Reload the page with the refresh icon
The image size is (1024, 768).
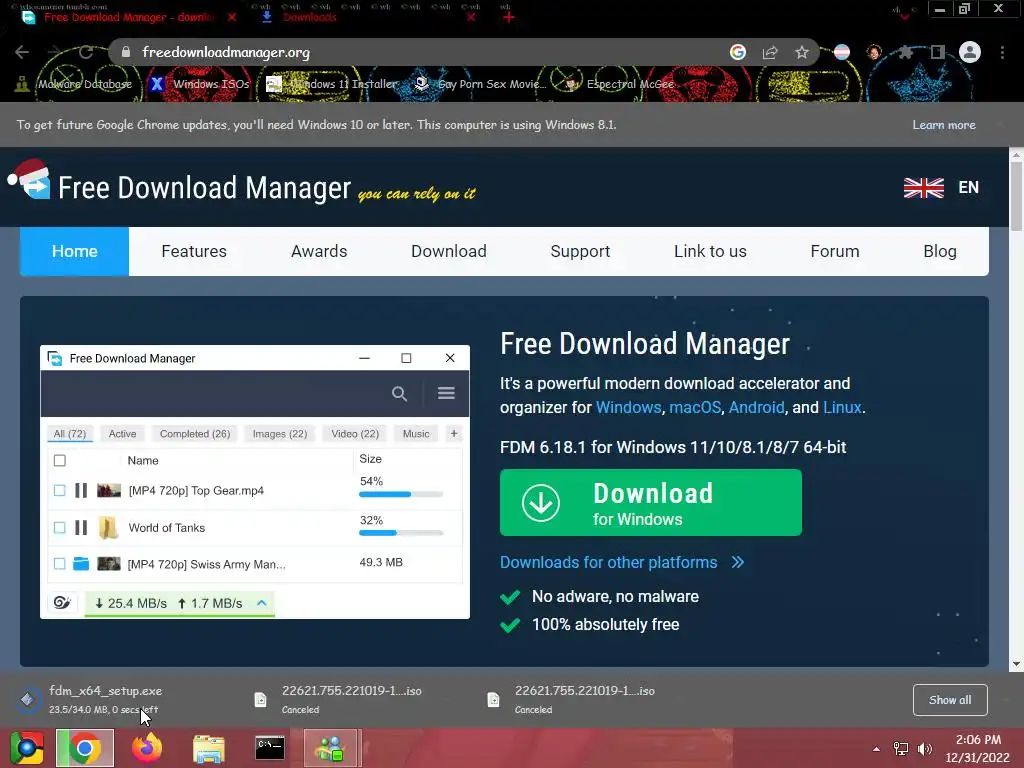click(86, 52)
